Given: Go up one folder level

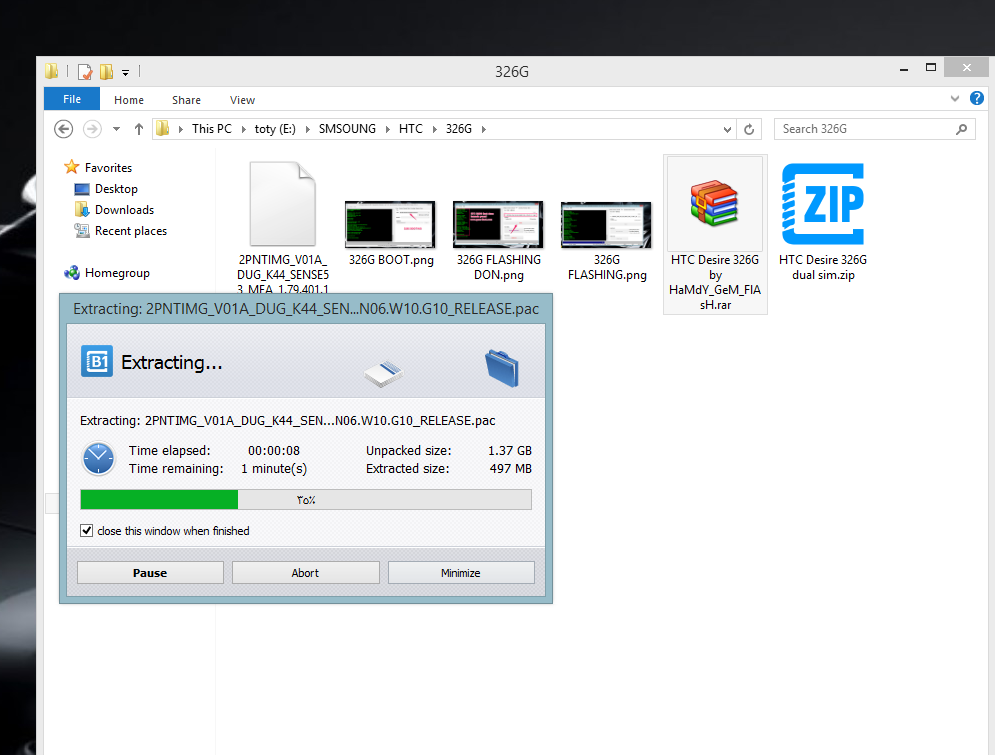Looking at the screenshot, I should (139, 129).
